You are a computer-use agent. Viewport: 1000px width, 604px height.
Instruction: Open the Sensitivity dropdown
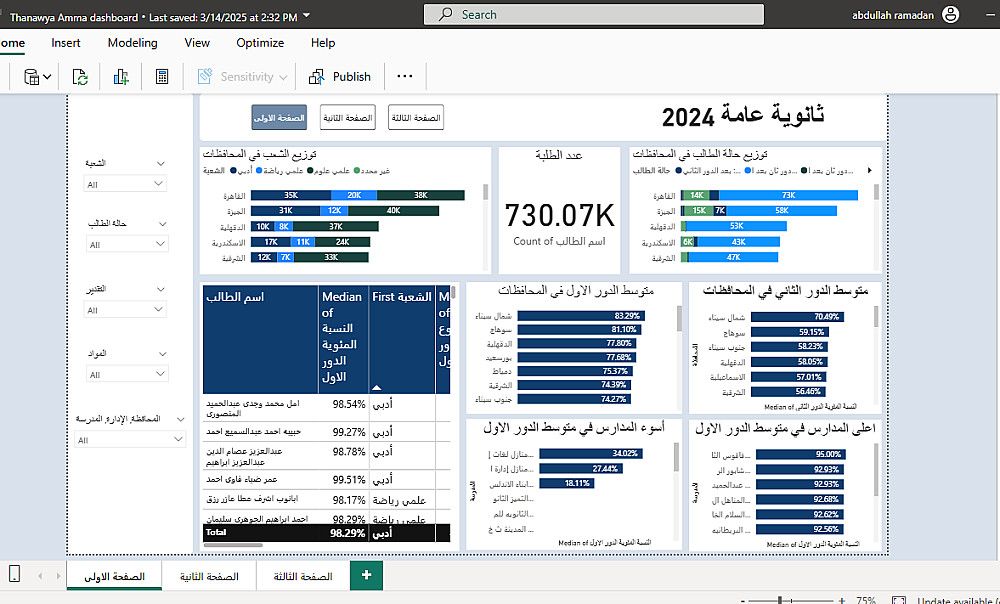(x=283, y=77)
